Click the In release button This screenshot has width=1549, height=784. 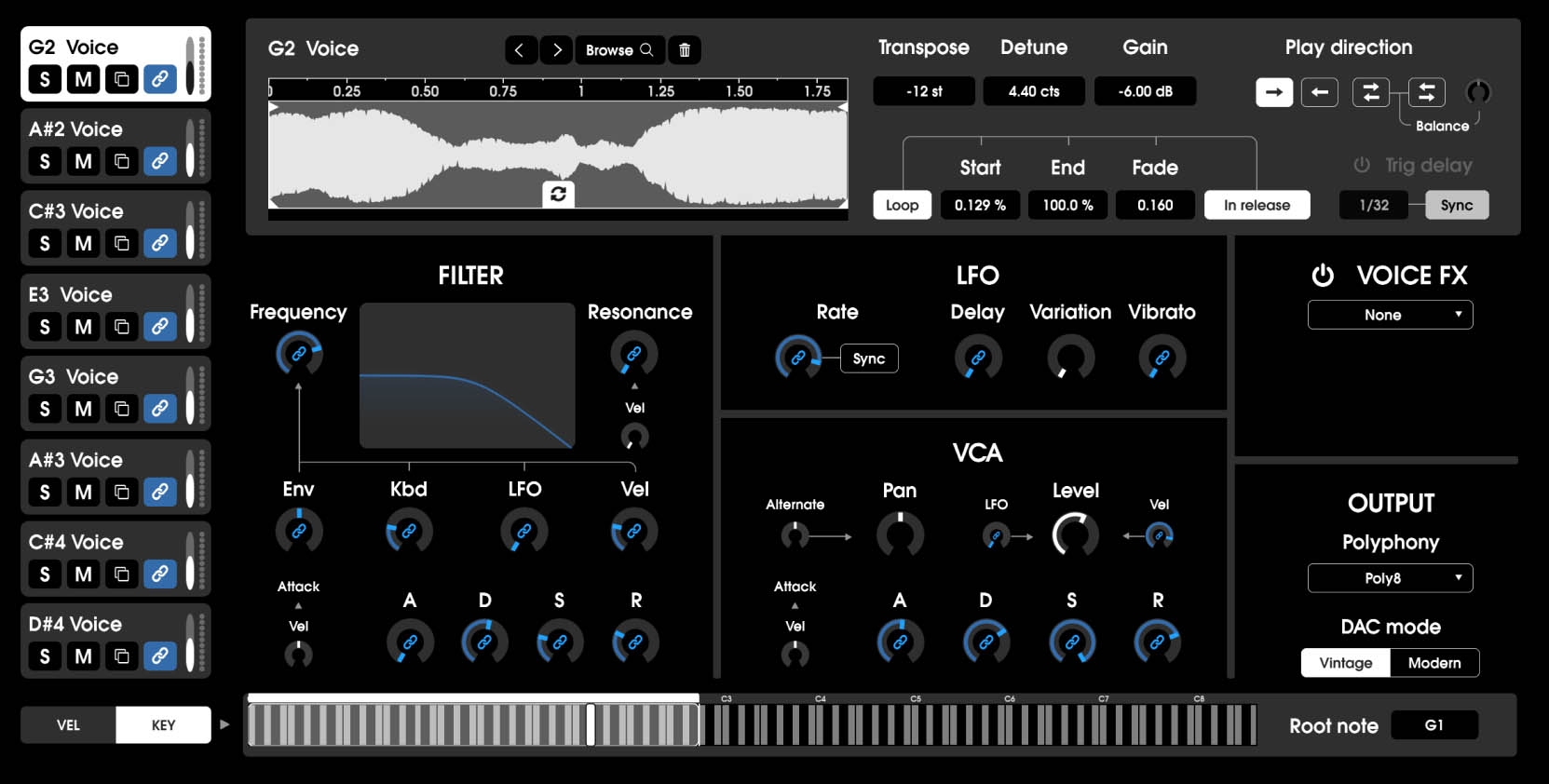tap(1257, 205)
